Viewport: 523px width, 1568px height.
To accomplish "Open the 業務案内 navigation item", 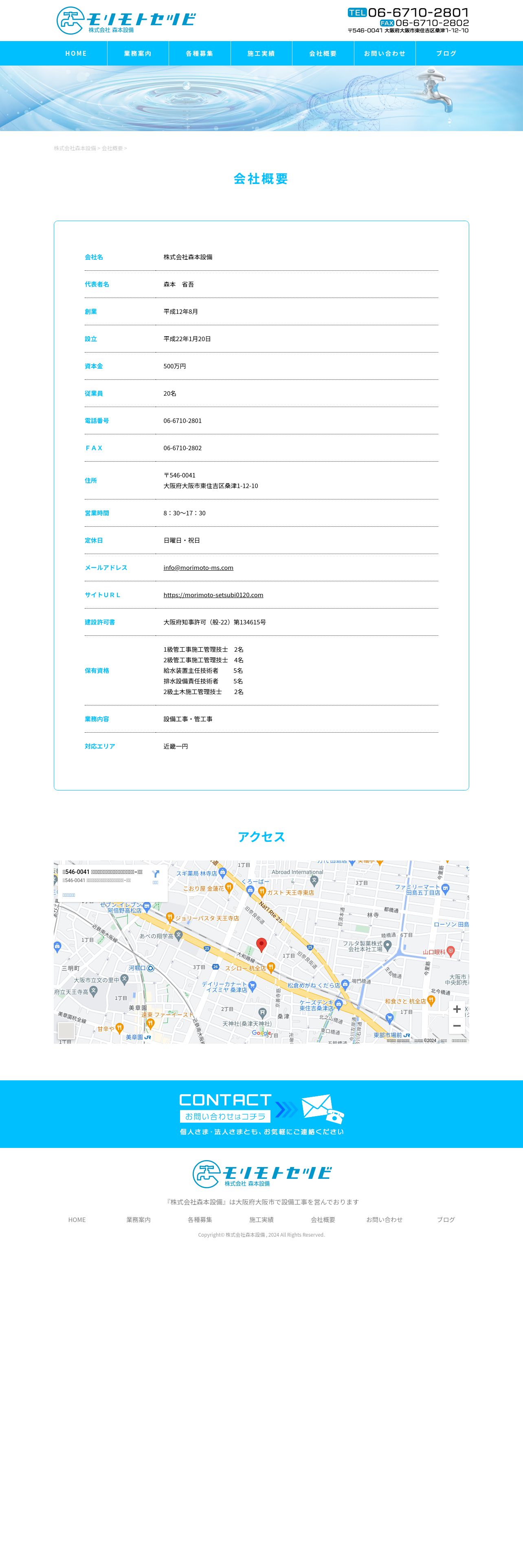I will click(x=138, y=54).
